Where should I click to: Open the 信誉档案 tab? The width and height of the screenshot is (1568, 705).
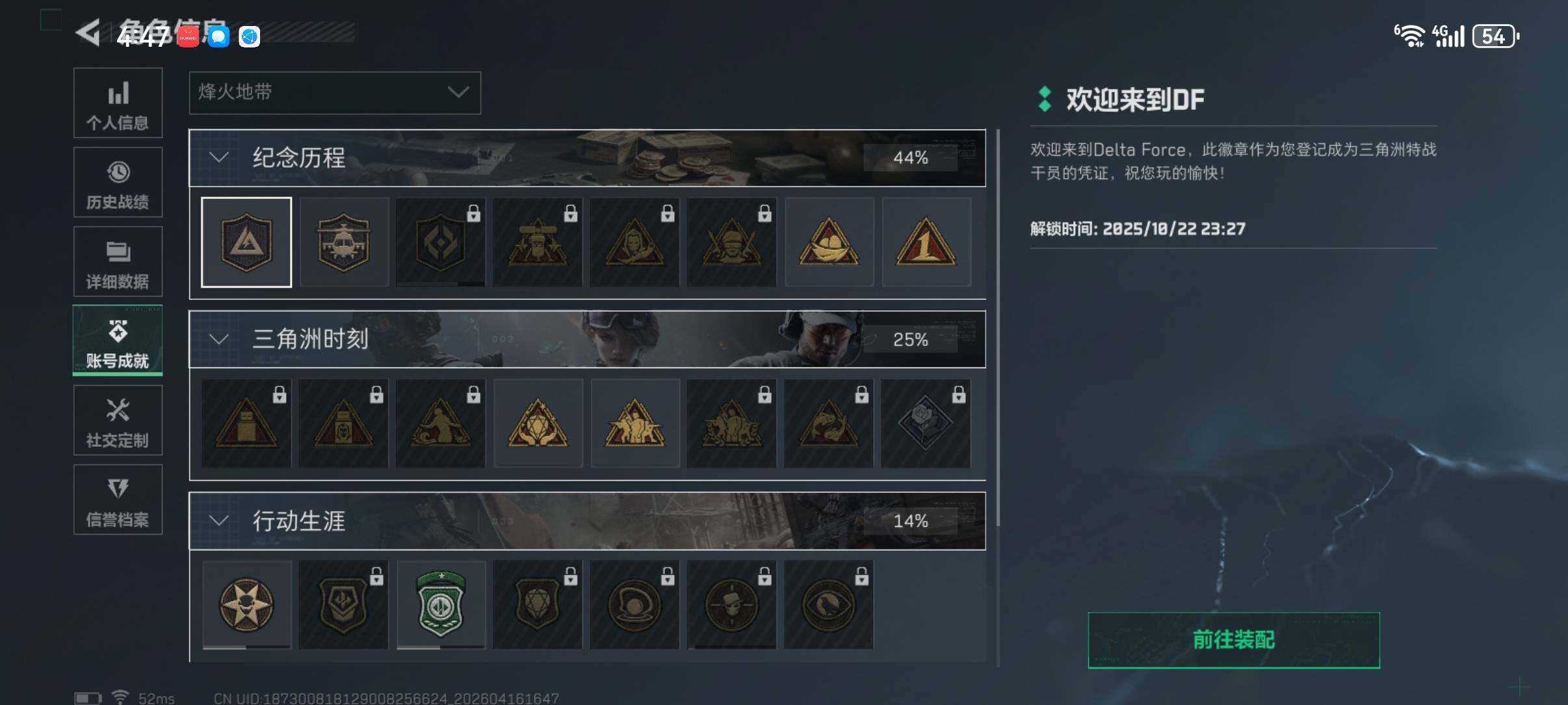coord(118,499)
